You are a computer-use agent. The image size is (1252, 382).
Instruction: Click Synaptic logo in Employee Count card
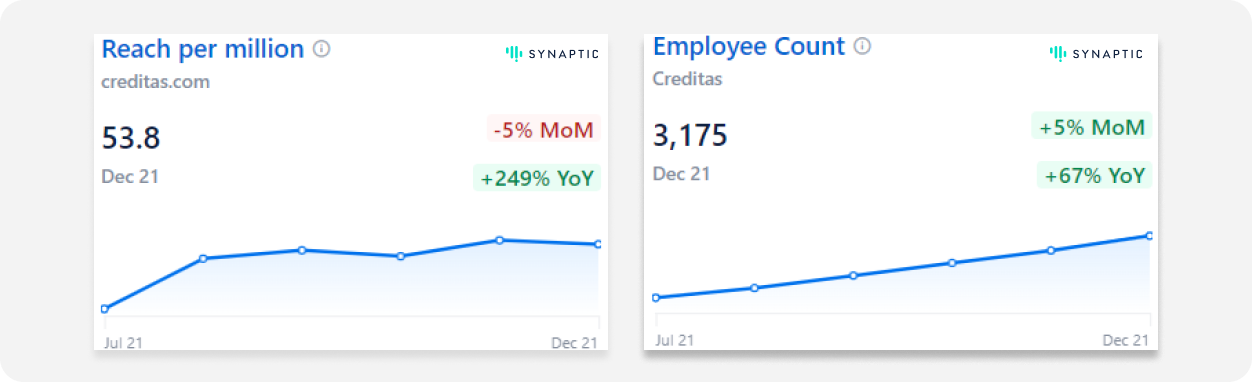coord(1096,54)
